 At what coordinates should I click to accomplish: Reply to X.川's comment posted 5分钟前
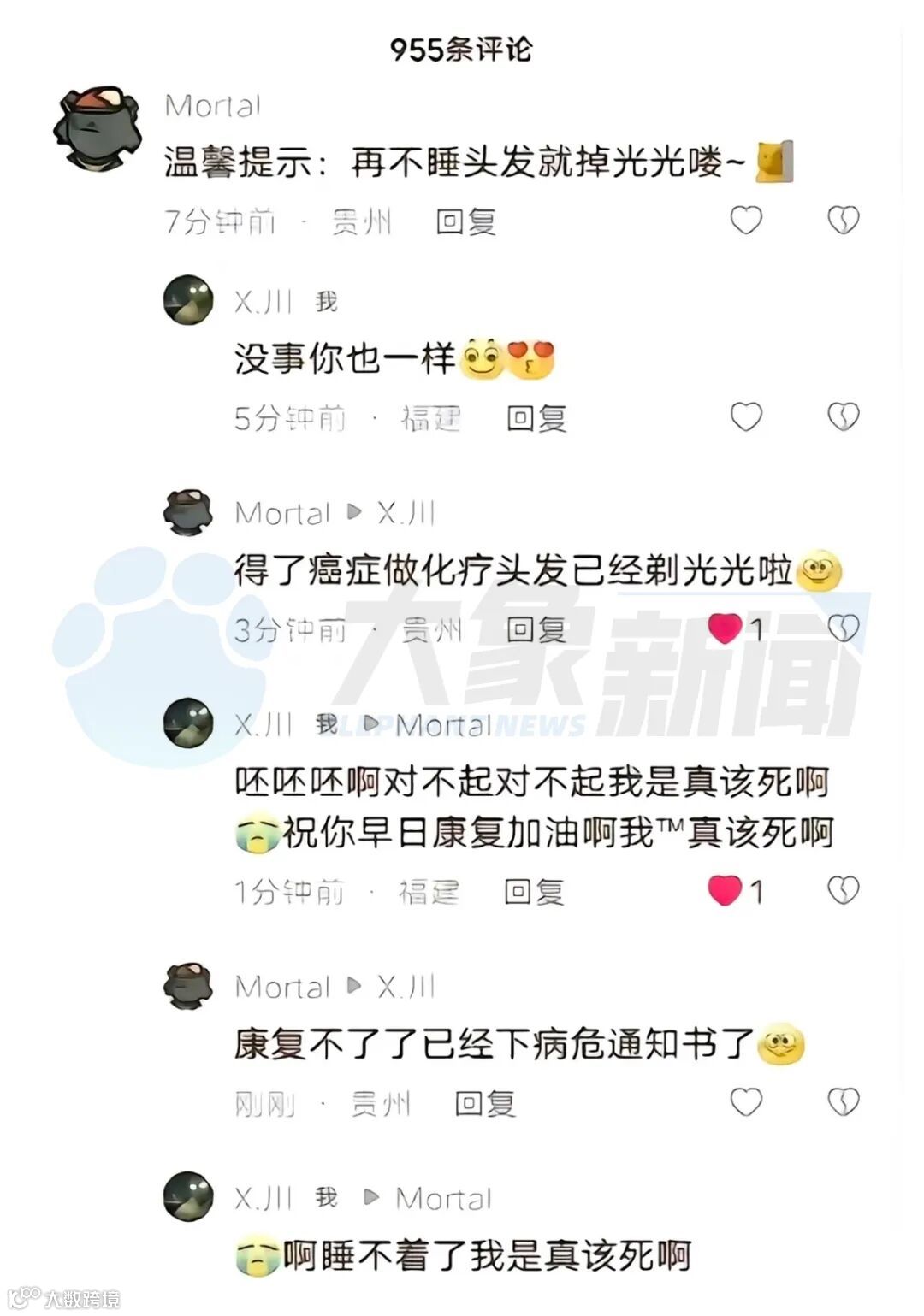[x=536, y=418]
